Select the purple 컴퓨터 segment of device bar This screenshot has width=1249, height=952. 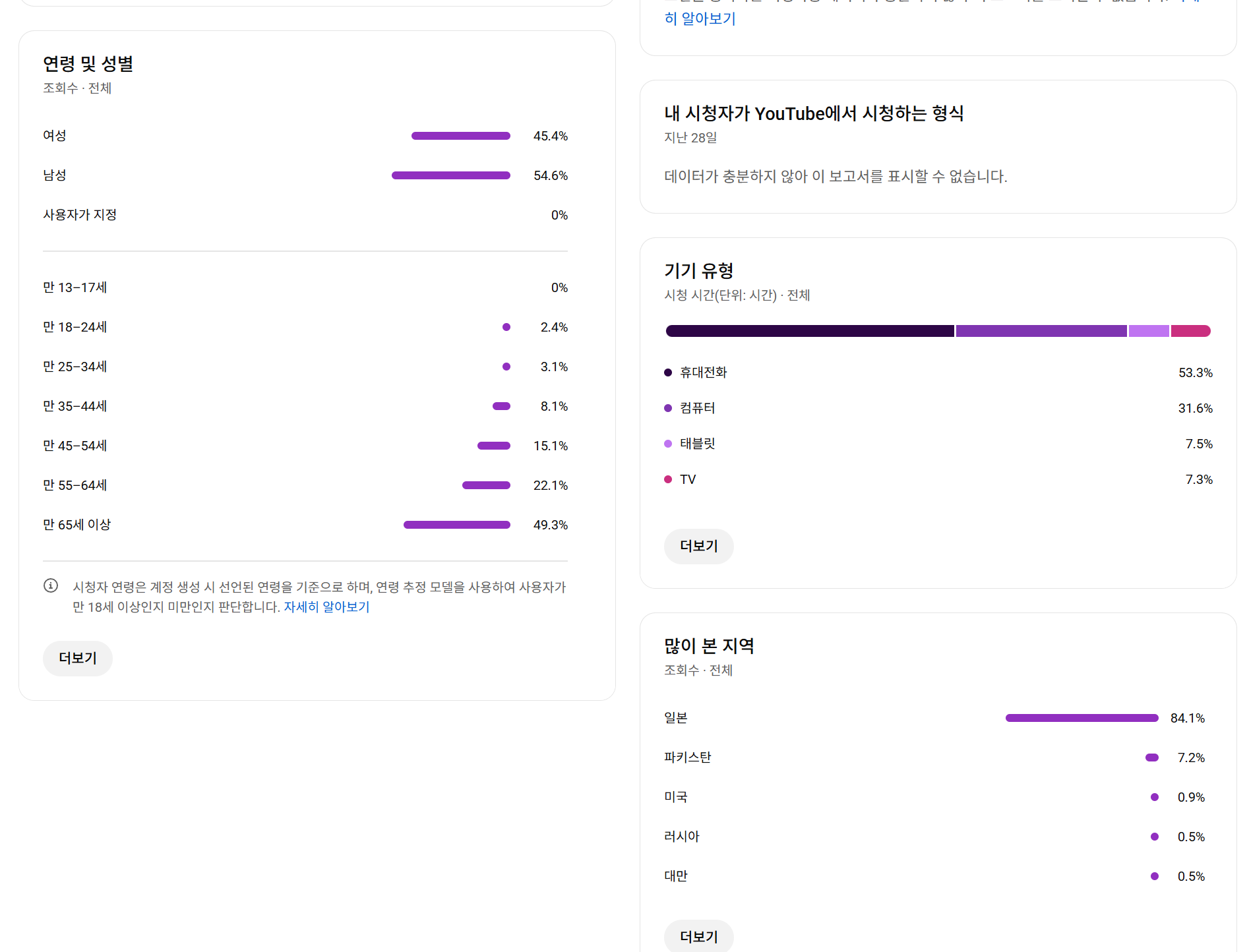[x=1041, y=331]
